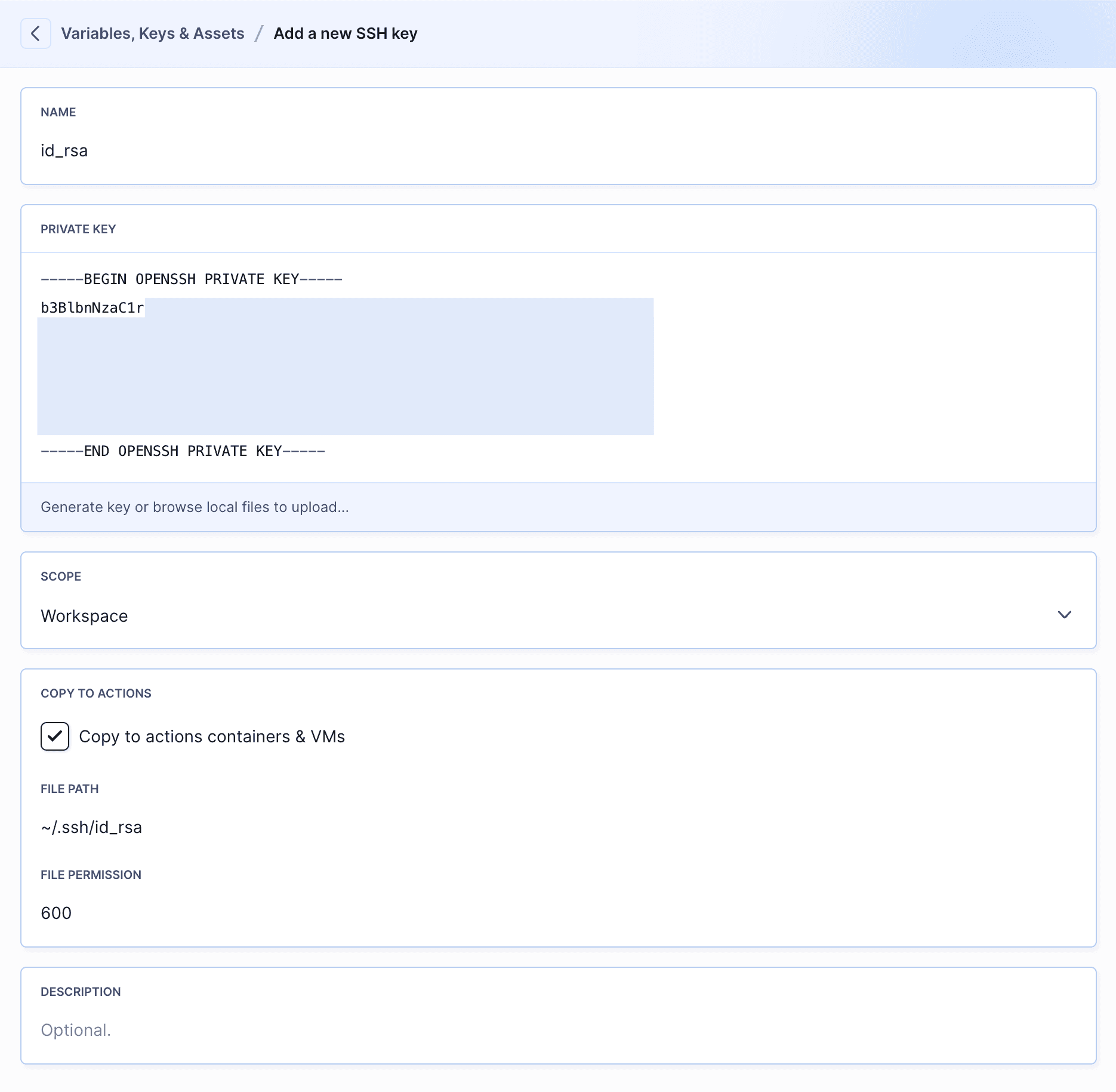Viewport: 1116px width, 1092px height.
Task: Click the b3BlbnNzaC1r key text
Action: (x=92, y=308)
